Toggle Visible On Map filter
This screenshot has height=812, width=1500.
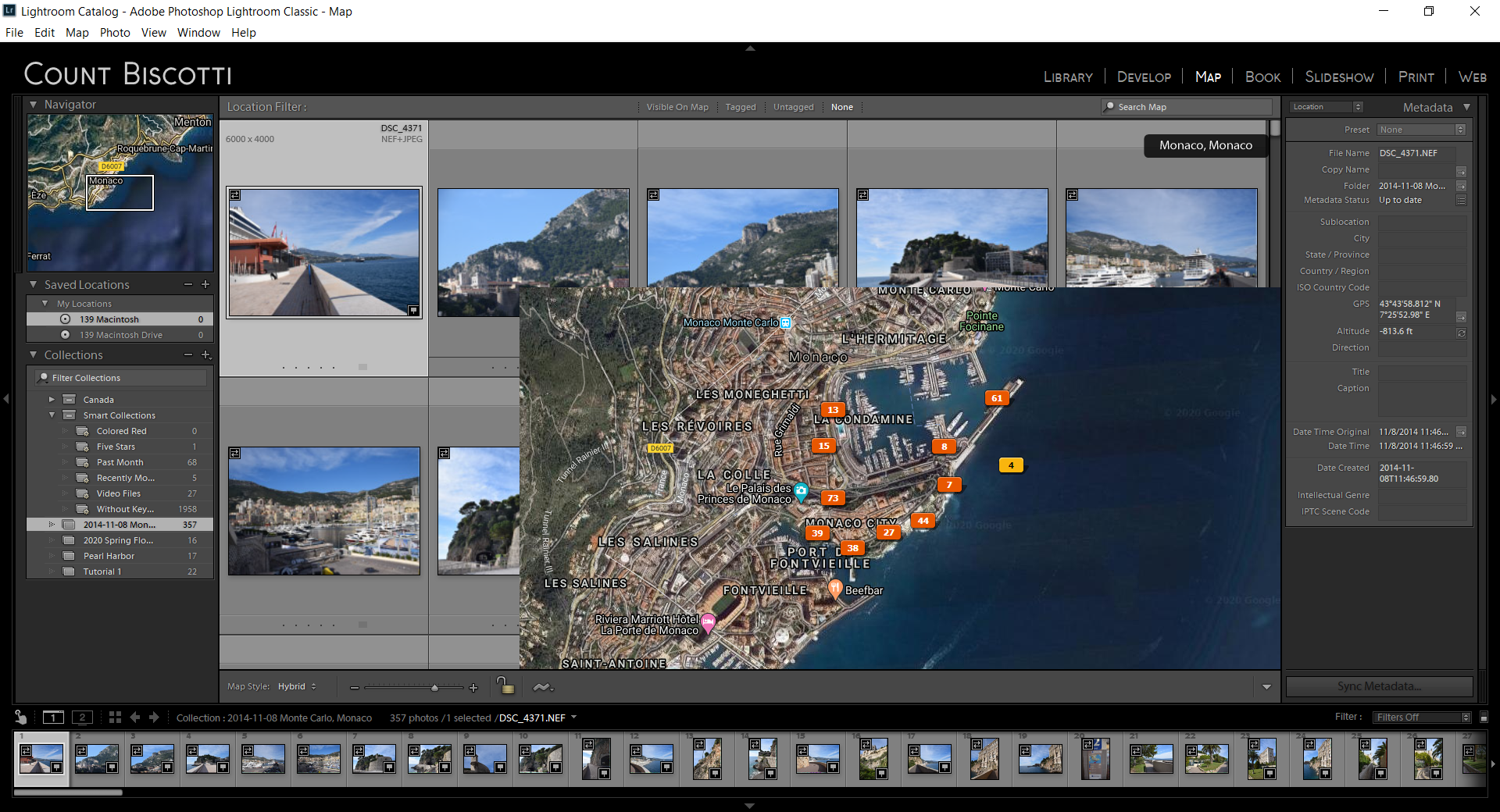677,107
